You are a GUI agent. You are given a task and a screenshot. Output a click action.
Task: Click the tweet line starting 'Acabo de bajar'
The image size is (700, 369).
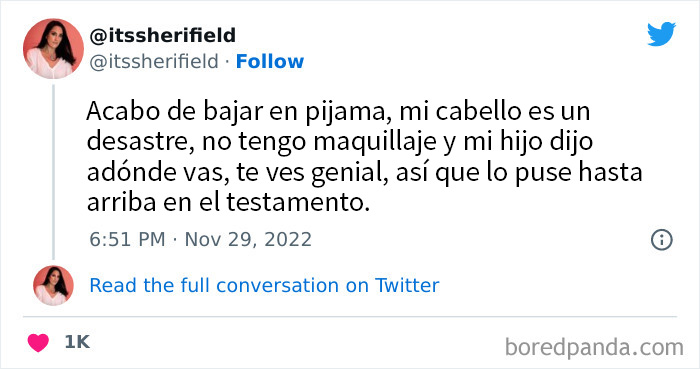pyautogui.click(x=338, y=111)
